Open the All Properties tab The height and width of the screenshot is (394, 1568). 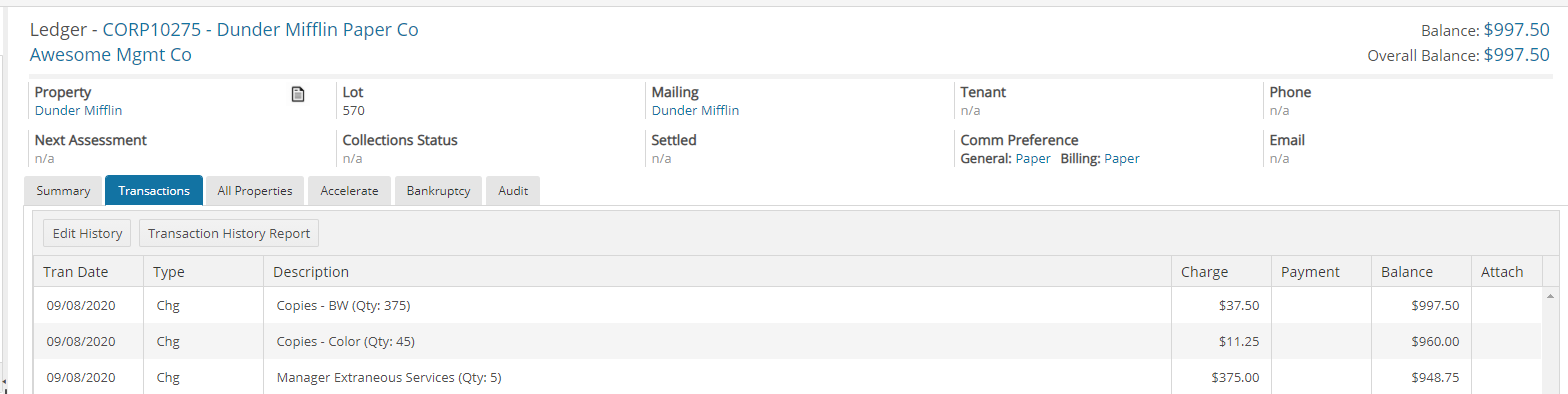(255, 190)
